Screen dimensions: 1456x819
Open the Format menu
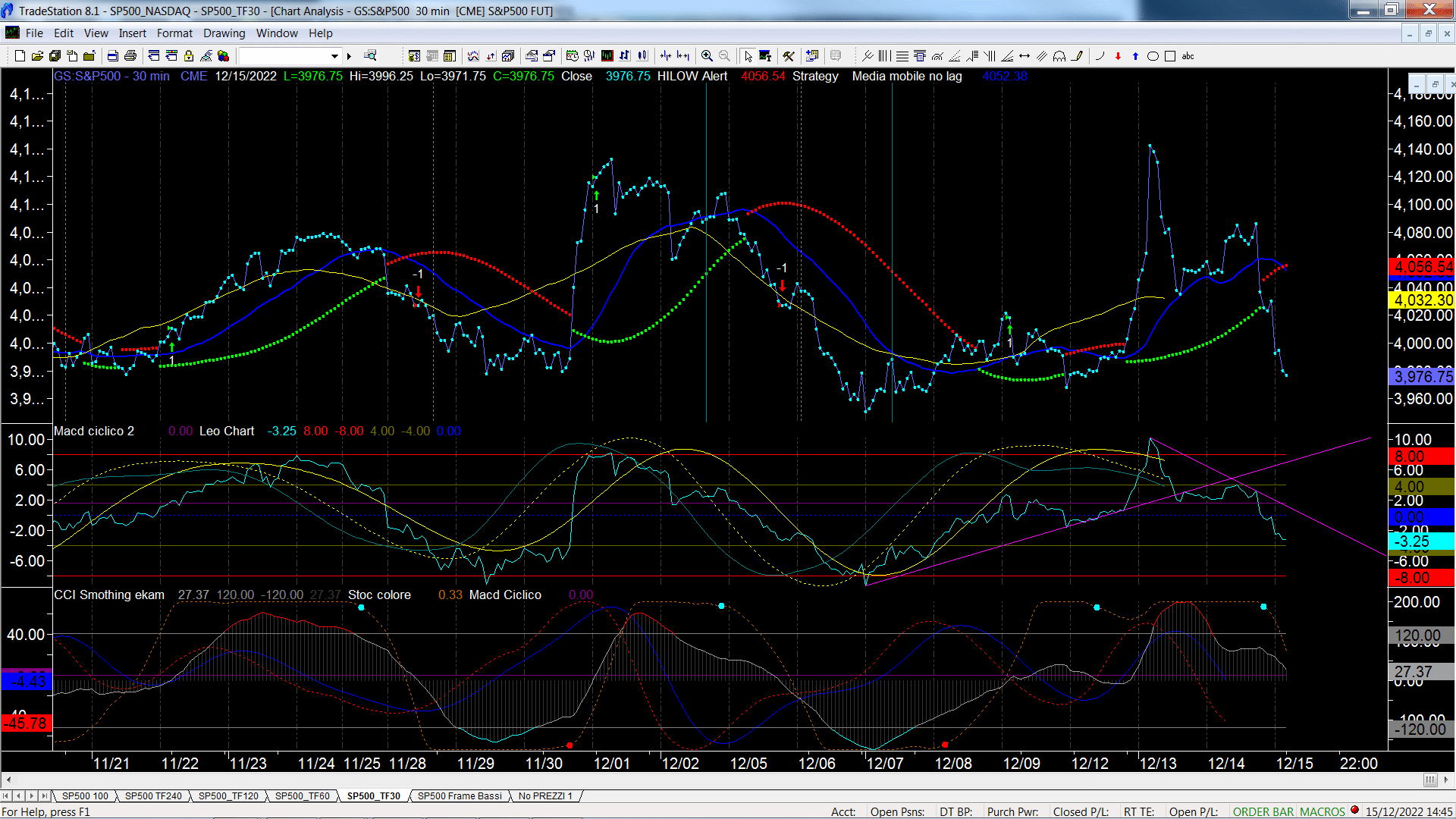point(174,33)
